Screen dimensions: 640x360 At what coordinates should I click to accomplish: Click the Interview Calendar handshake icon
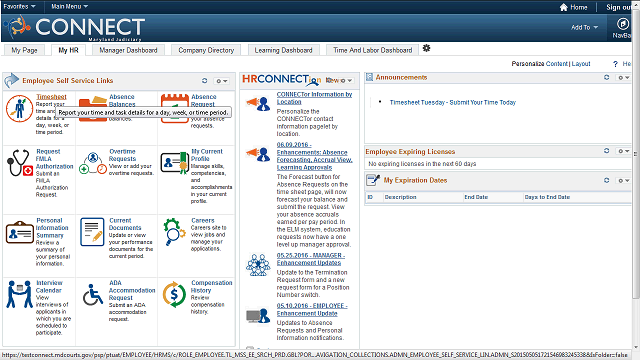click(19, 294)
